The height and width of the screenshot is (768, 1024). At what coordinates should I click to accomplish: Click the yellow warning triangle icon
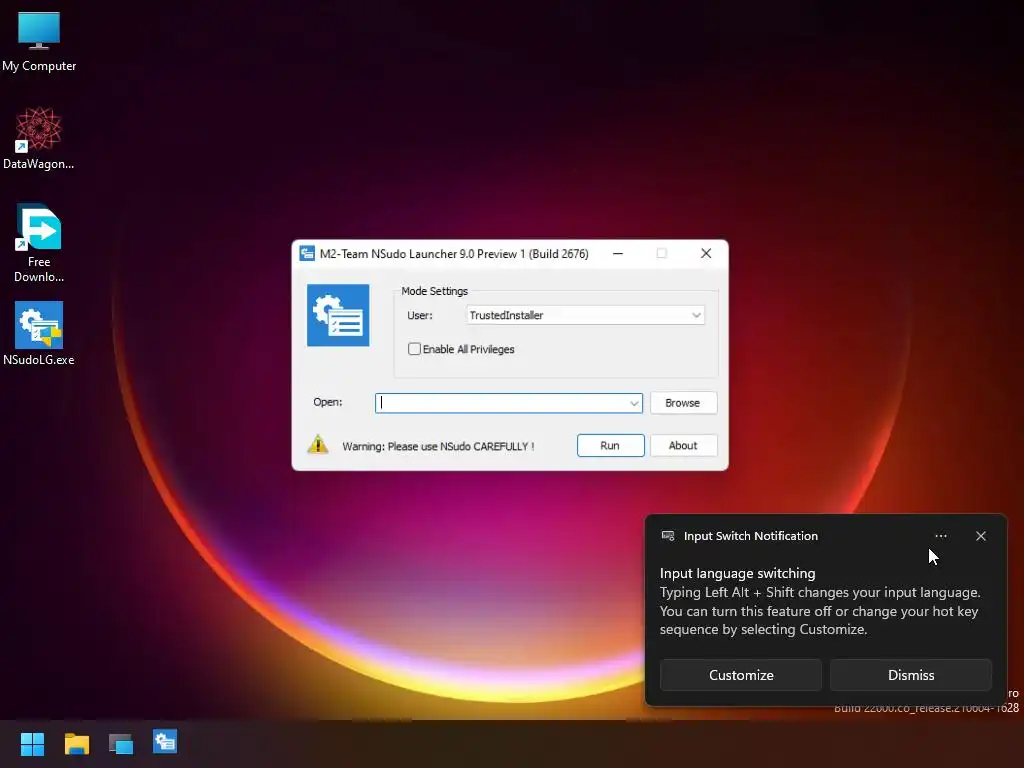tap(318, 445)
